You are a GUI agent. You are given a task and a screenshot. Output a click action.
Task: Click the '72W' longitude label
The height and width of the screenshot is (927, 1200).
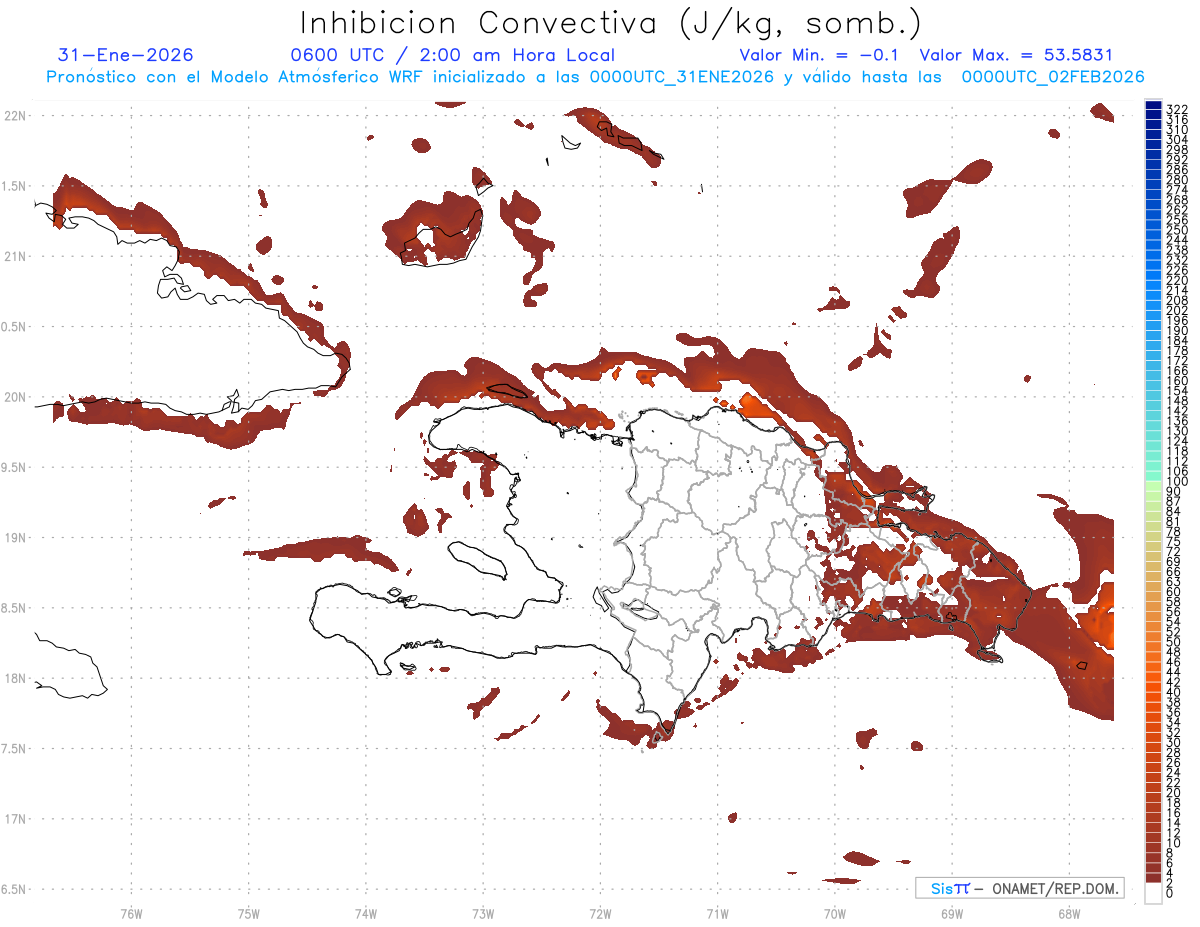[x=601, y=913]
